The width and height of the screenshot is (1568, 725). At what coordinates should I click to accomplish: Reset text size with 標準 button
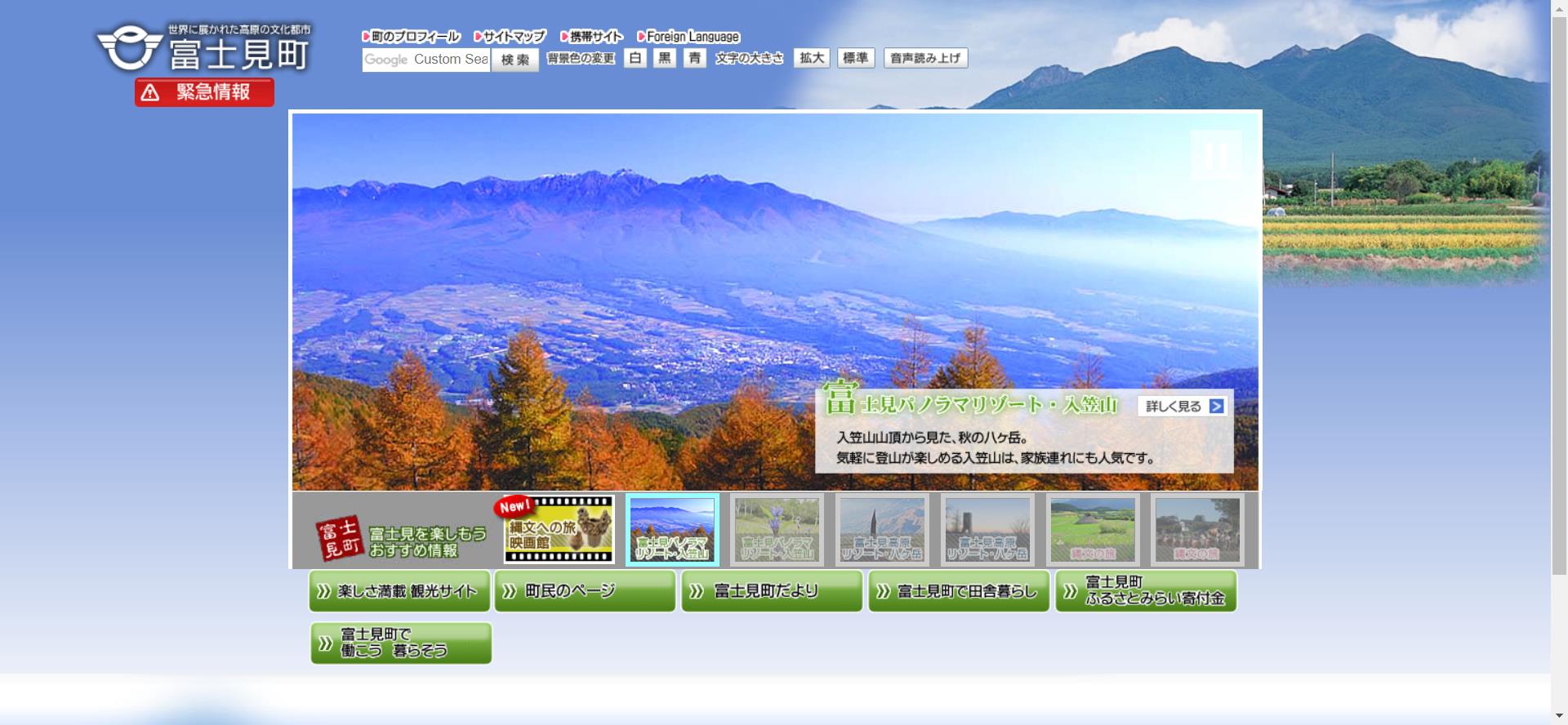(x=856, y=58)
